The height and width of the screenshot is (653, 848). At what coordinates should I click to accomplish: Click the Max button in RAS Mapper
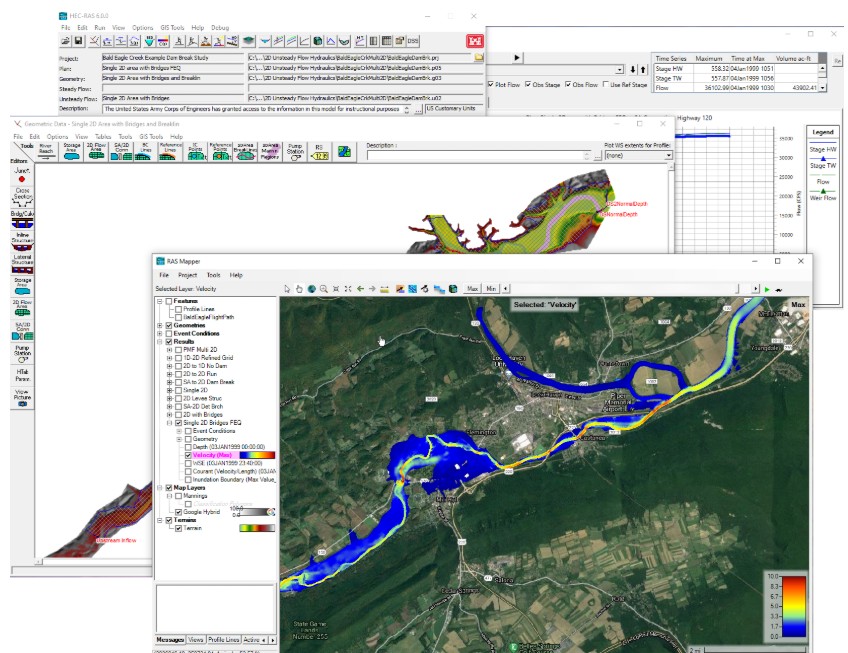coord(473,288)
